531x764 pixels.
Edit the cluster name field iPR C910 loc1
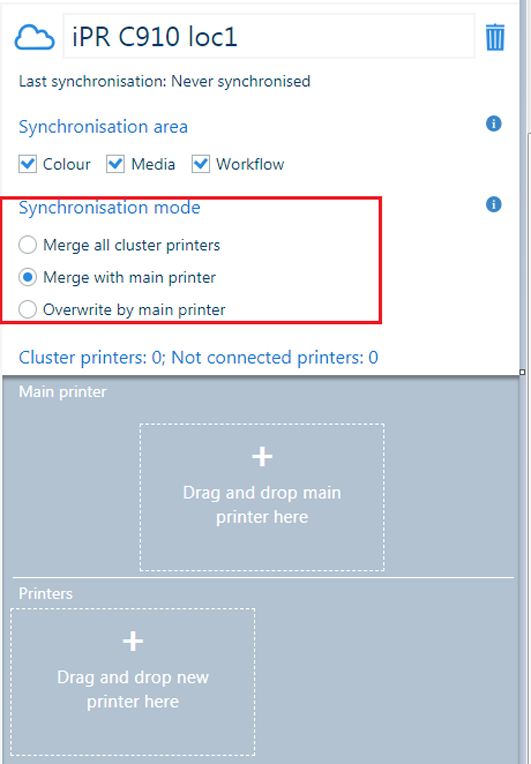pyautogui.click(x=268, y=37)
